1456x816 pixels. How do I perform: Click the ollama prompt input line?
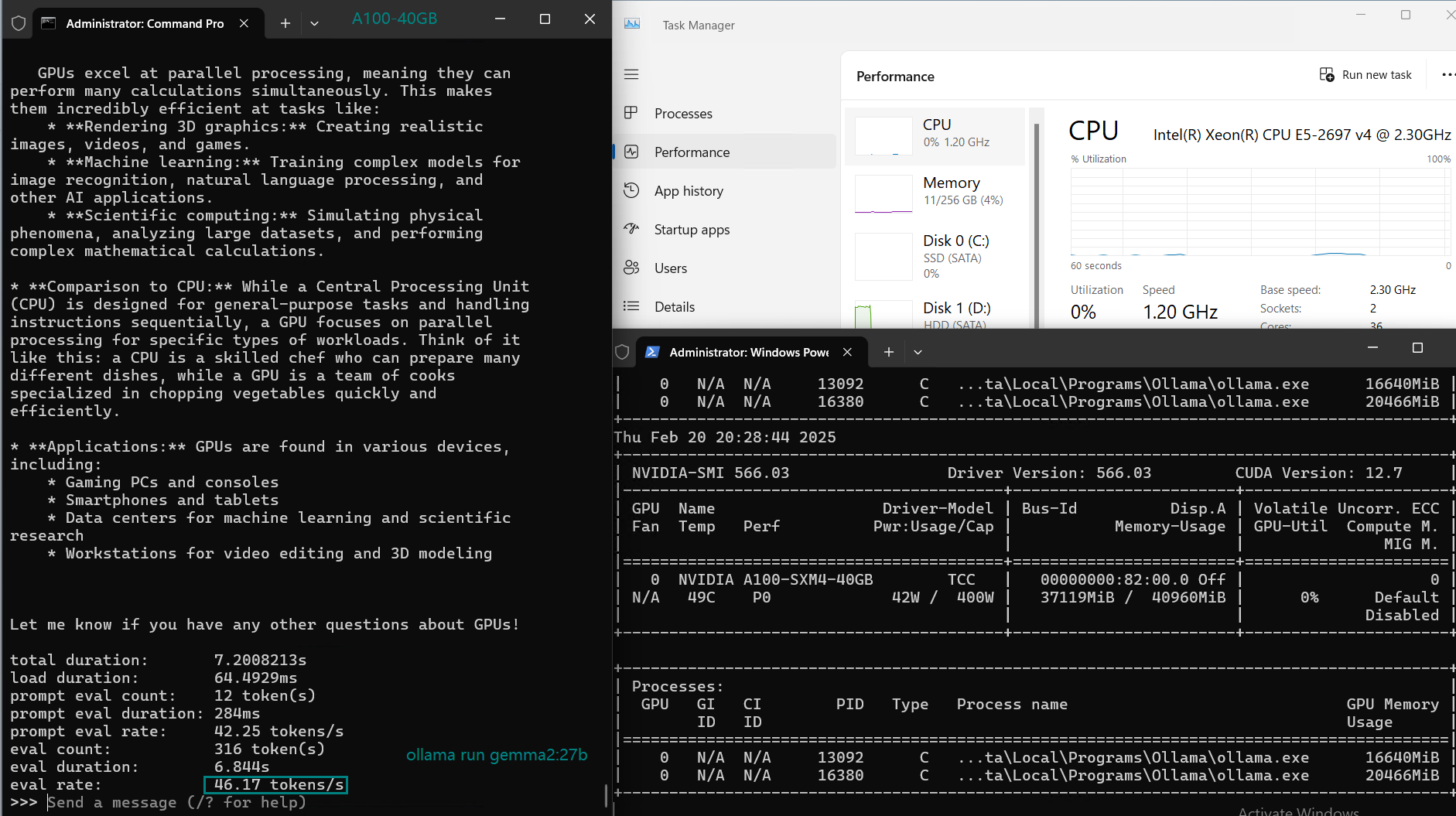(x=176, y=802)
